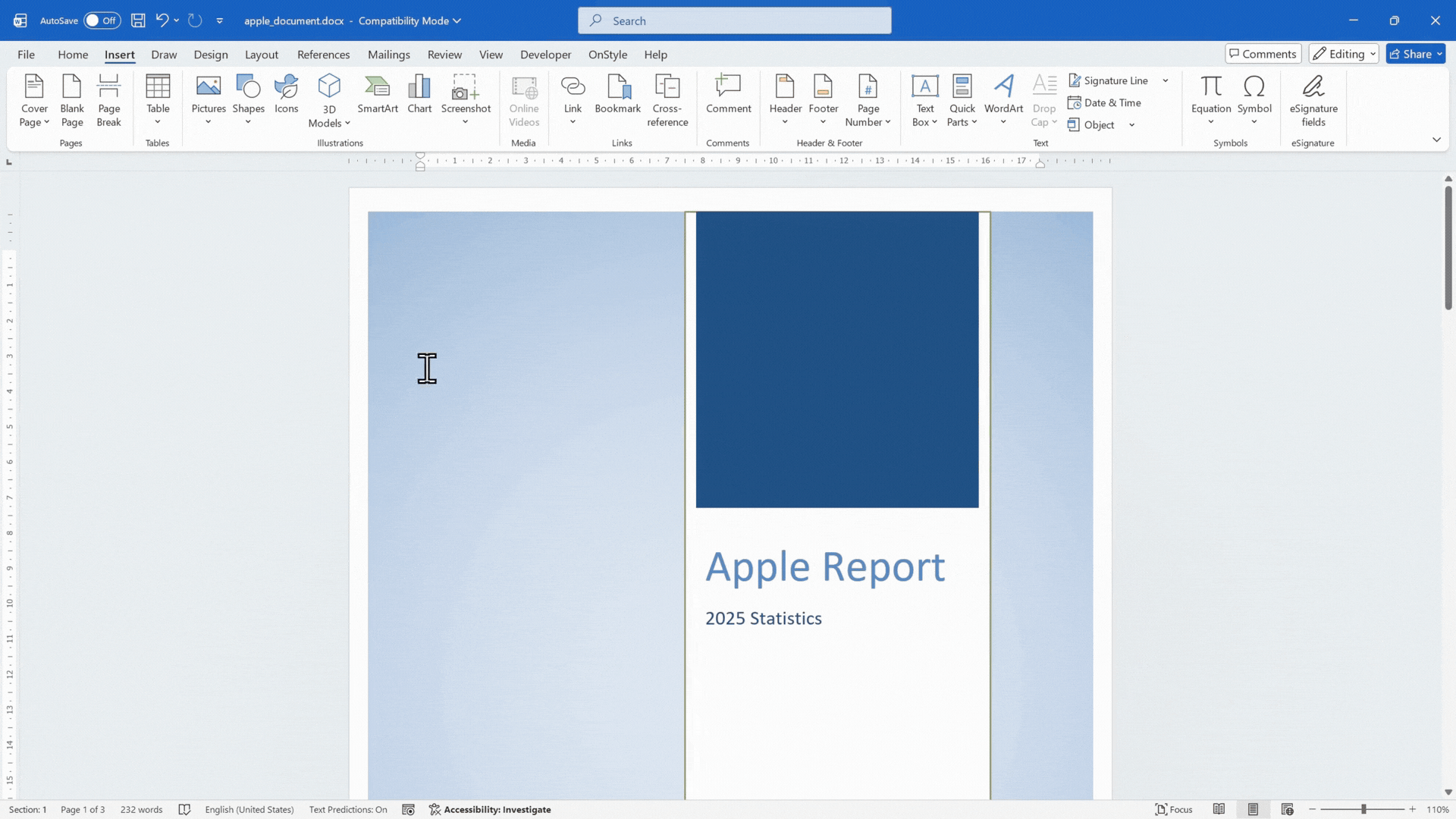Insert a SmartArt graphic
Image resolution: width=1456 pixels, height=819 pixels.
click(378, 95)
